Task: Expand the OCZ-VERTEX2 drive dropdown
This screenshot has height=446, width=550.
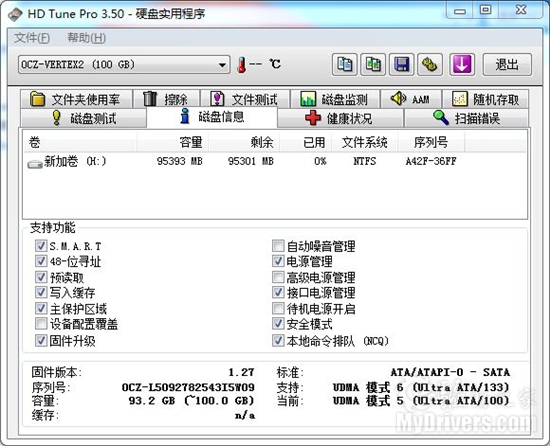Action: point(124,65)
